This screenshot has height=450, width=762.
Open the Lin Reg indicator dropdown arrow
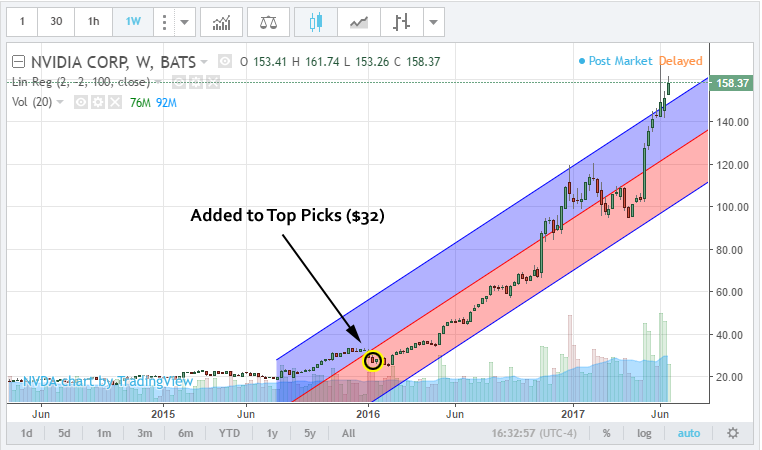(x=158, y=82)
